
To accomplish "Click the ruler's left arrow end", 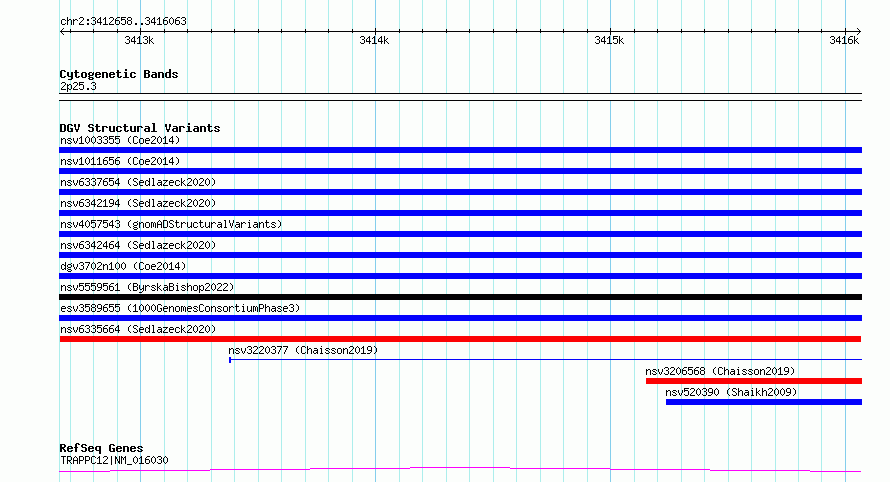I will pyautogui.click(x=62, y=32).
